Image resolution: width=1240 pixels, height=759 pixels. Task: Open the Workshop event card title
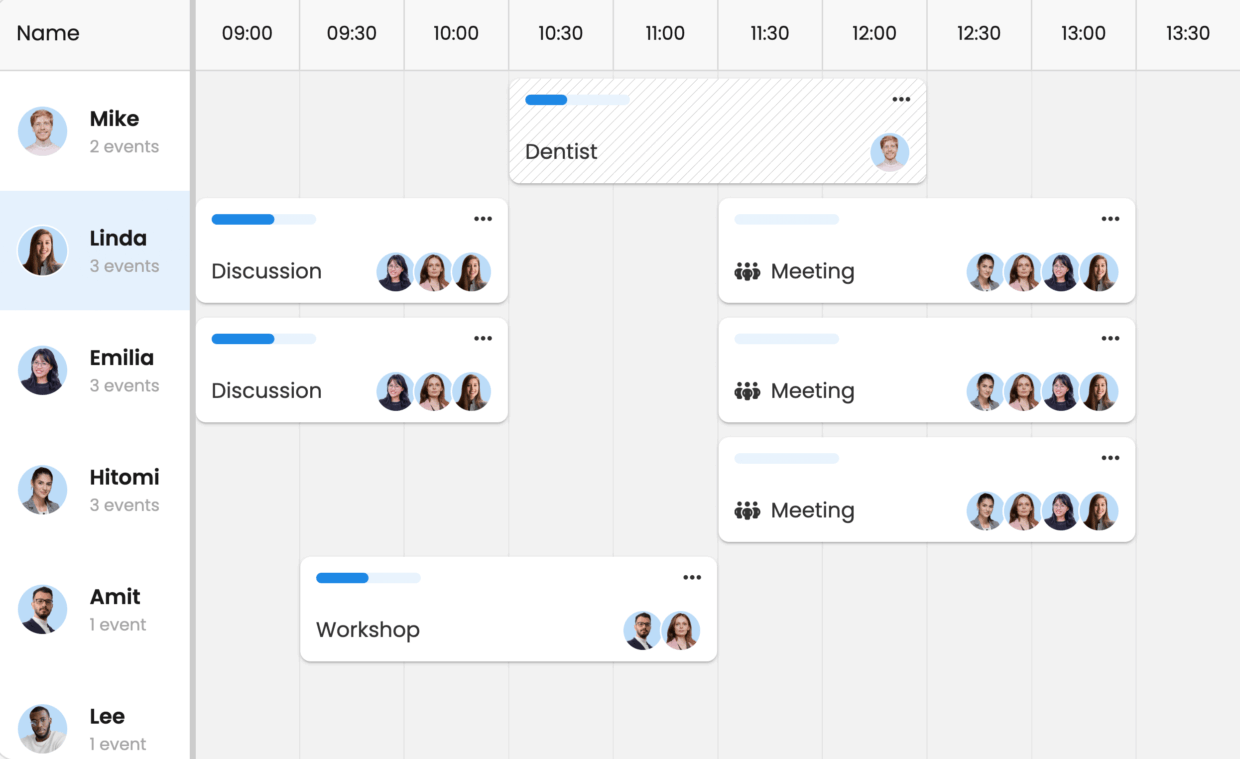[x=367, y=630]
